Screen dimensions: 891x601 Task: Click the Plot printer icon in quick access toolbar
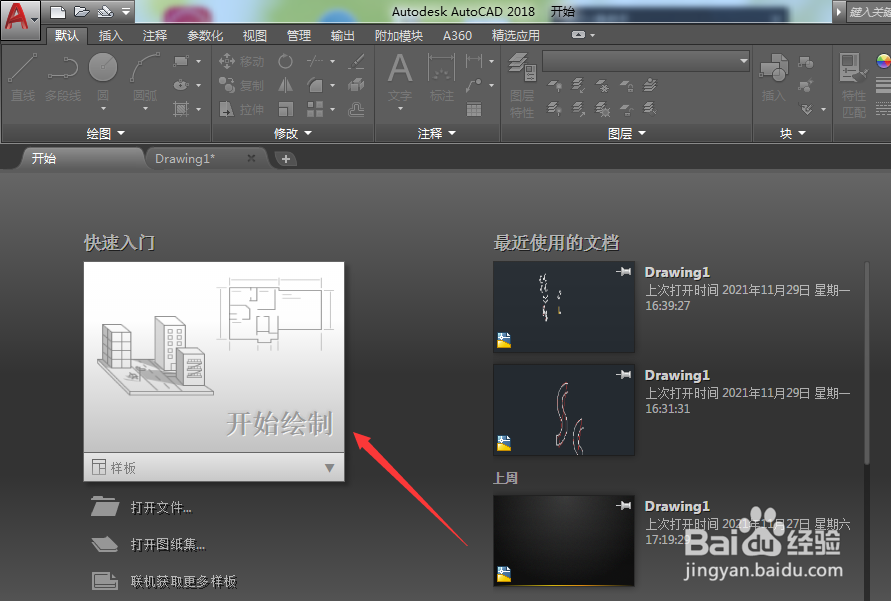point(106,11)
